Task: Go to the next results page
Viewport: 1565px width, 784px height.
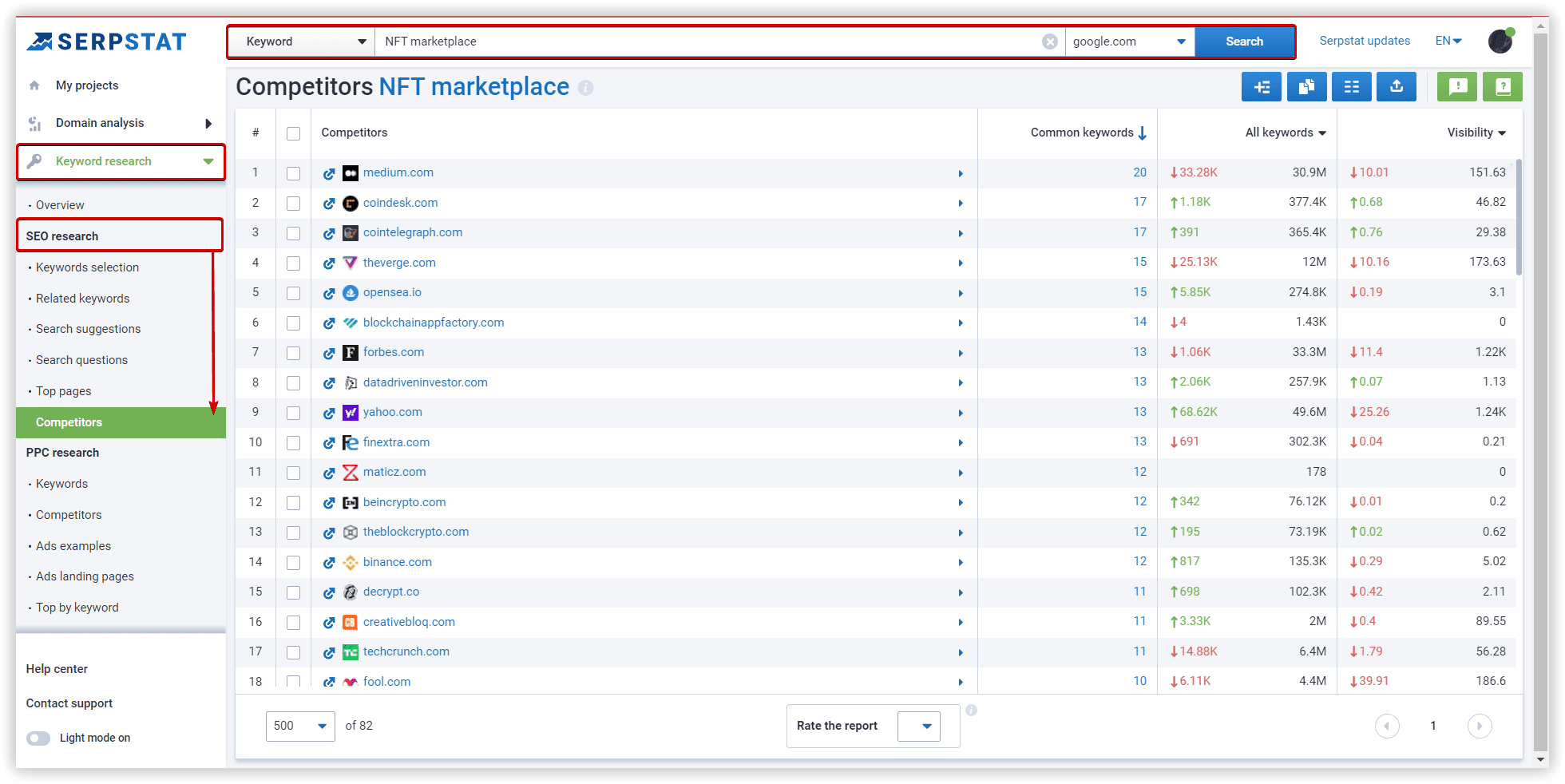Action: coord(1480,726)
